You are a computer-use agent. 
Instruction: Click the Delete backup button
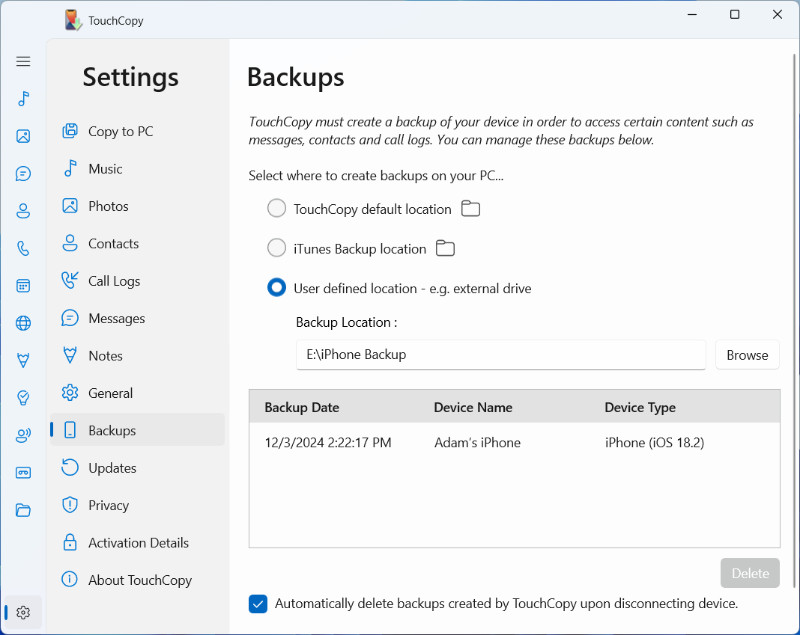click(750, 573)
